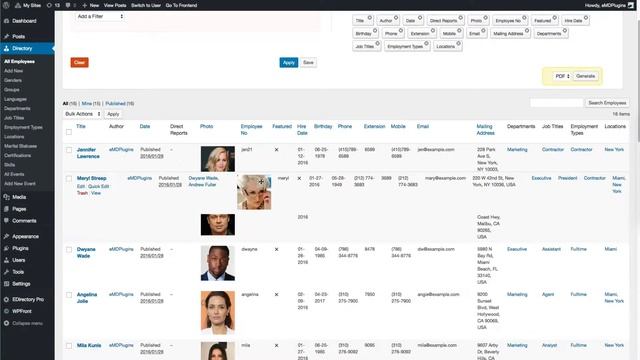Viewport: 640px width, 360px height.
Task: Remove the Hire Date column chip
Action: click(586, 18)
